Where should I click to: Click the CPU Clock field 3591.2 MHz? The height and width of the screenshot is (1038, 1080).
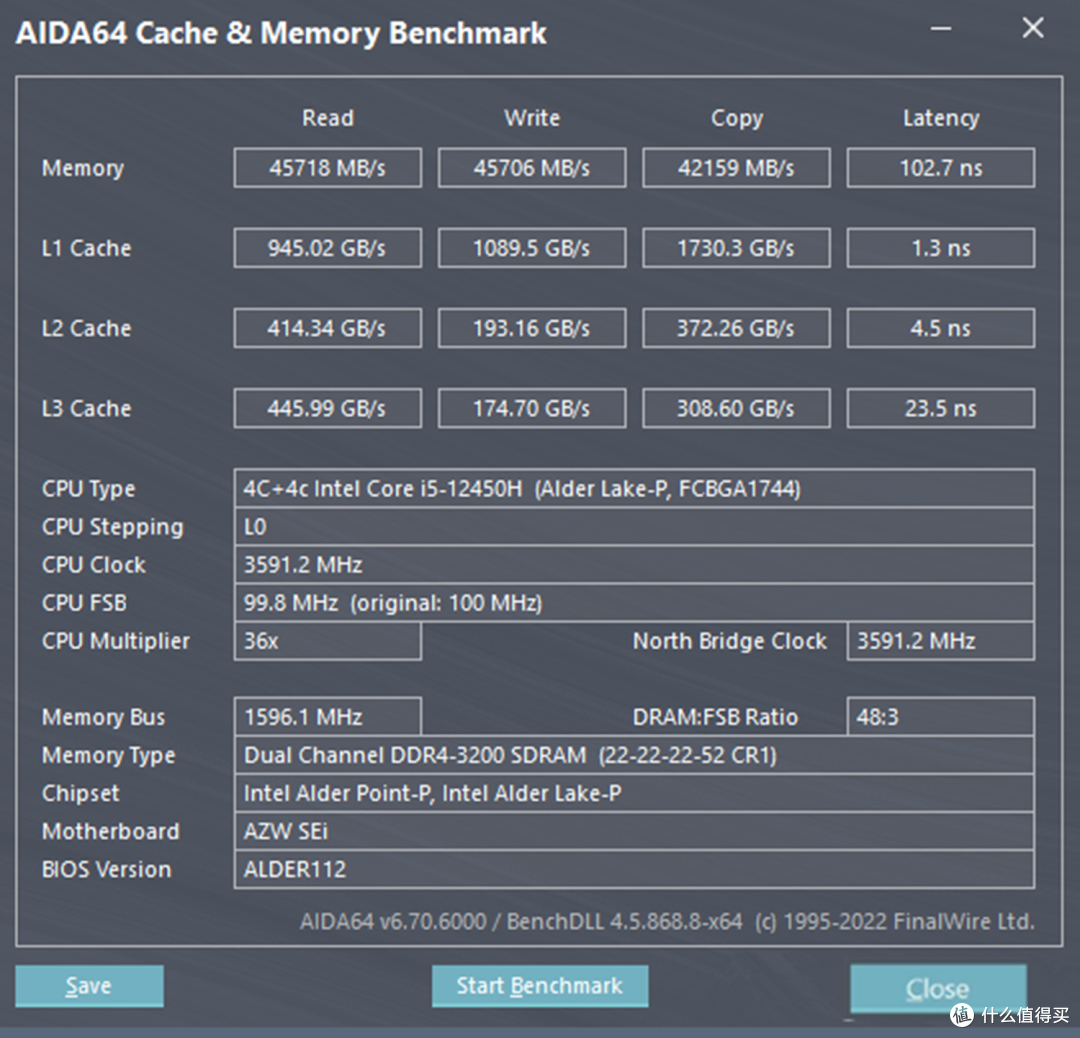click(x=634, y=565)
